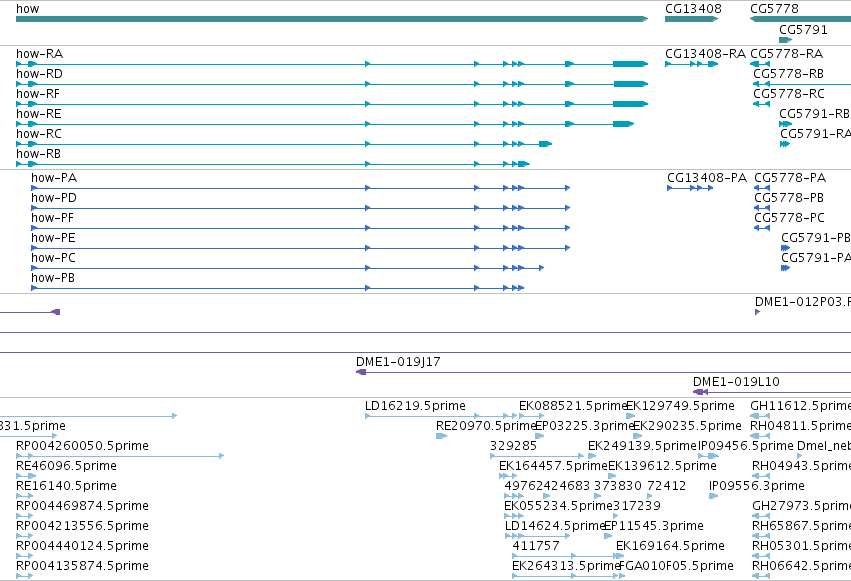Select protein how-PC label
The height and width of the screenshot is (581, 851).
pos(53,258)
